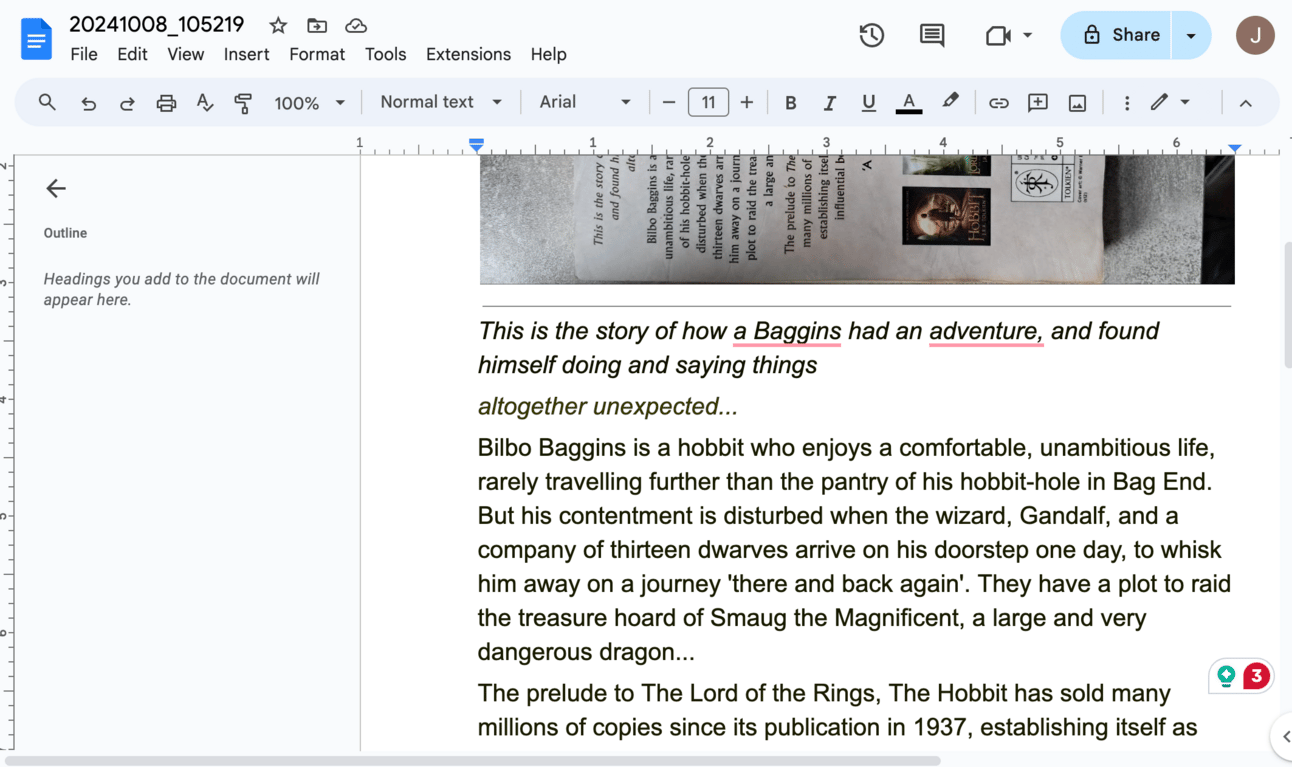Click the insert image icon
The height and width of the screenshot is (767, 1292).
tap(1077, 103)
